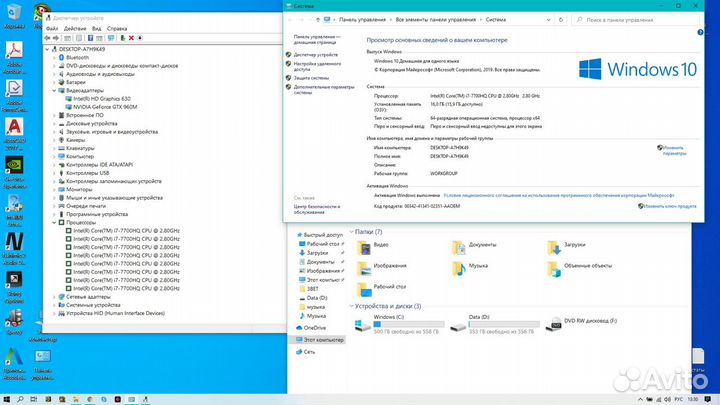
Task: Collapse the DESKTOP-A7H9K49 root node arrow
Action: point(47,49)
